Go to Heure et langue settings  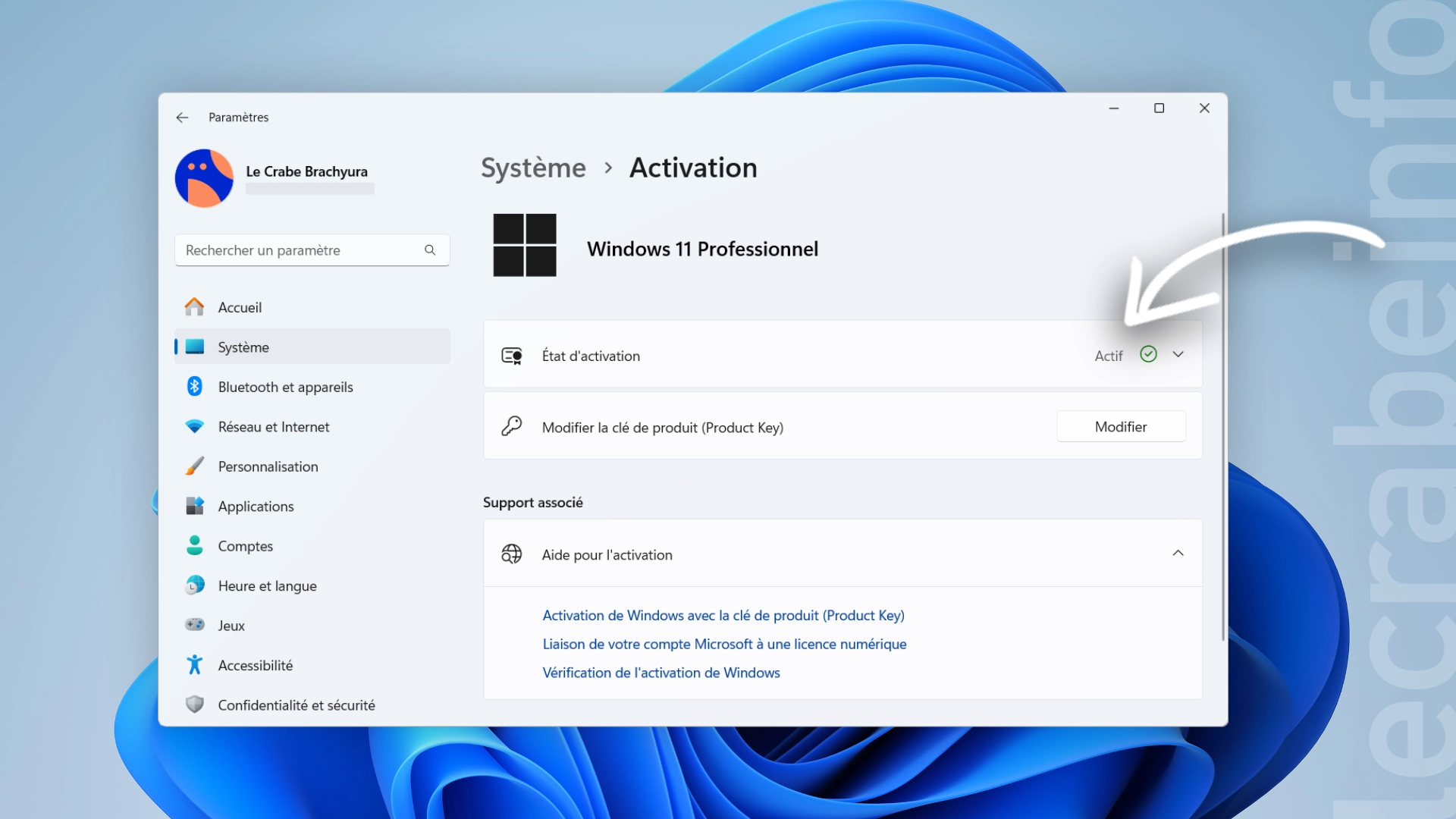point(267,586)
